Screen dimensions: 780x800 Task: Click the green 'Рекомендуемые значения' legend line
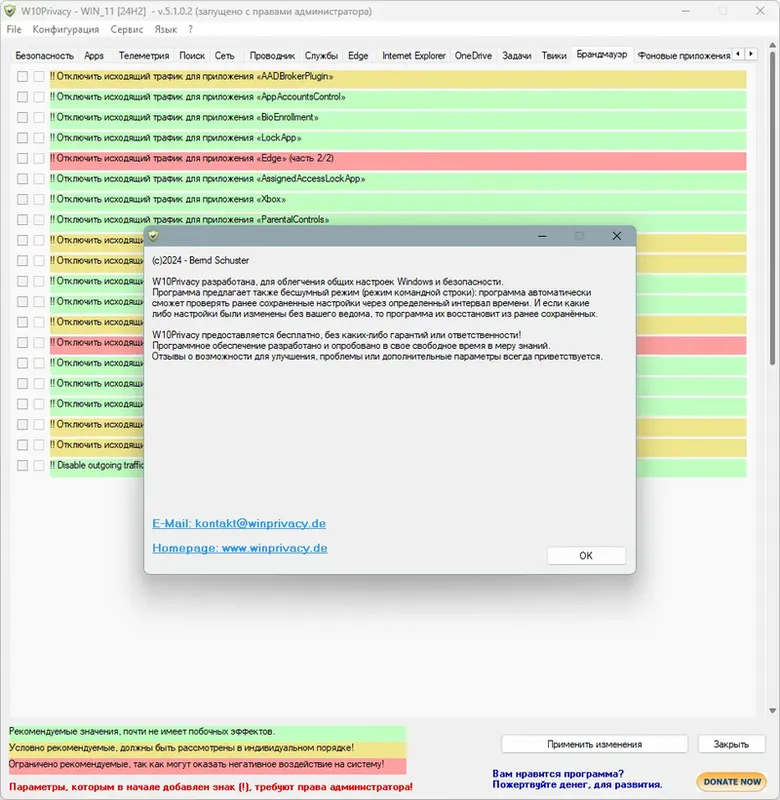point(207,732)
